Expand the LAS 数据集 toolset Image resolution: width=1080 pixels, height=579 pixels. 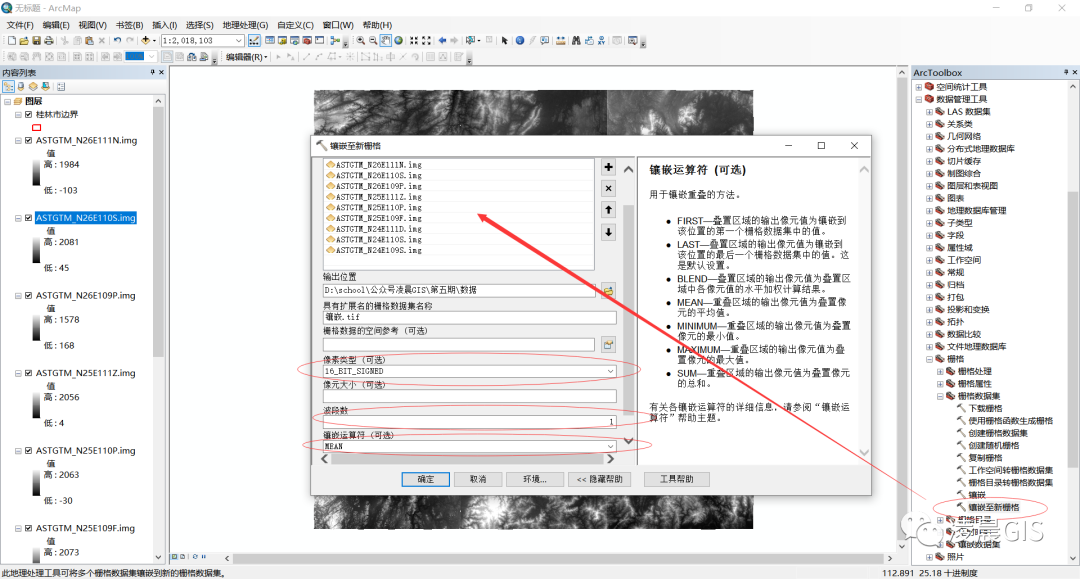click(x=929, y=112)
